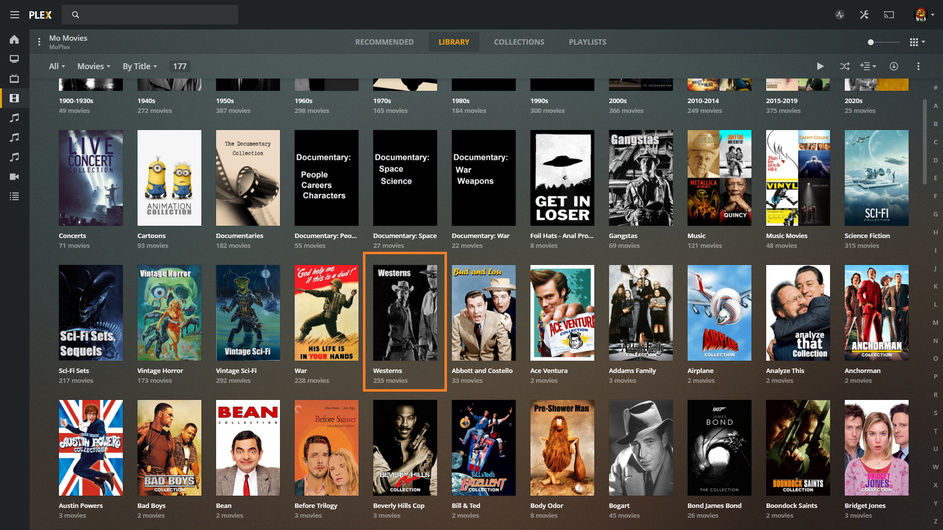Open the Westerns collection poster

click(x=405, y=313)
